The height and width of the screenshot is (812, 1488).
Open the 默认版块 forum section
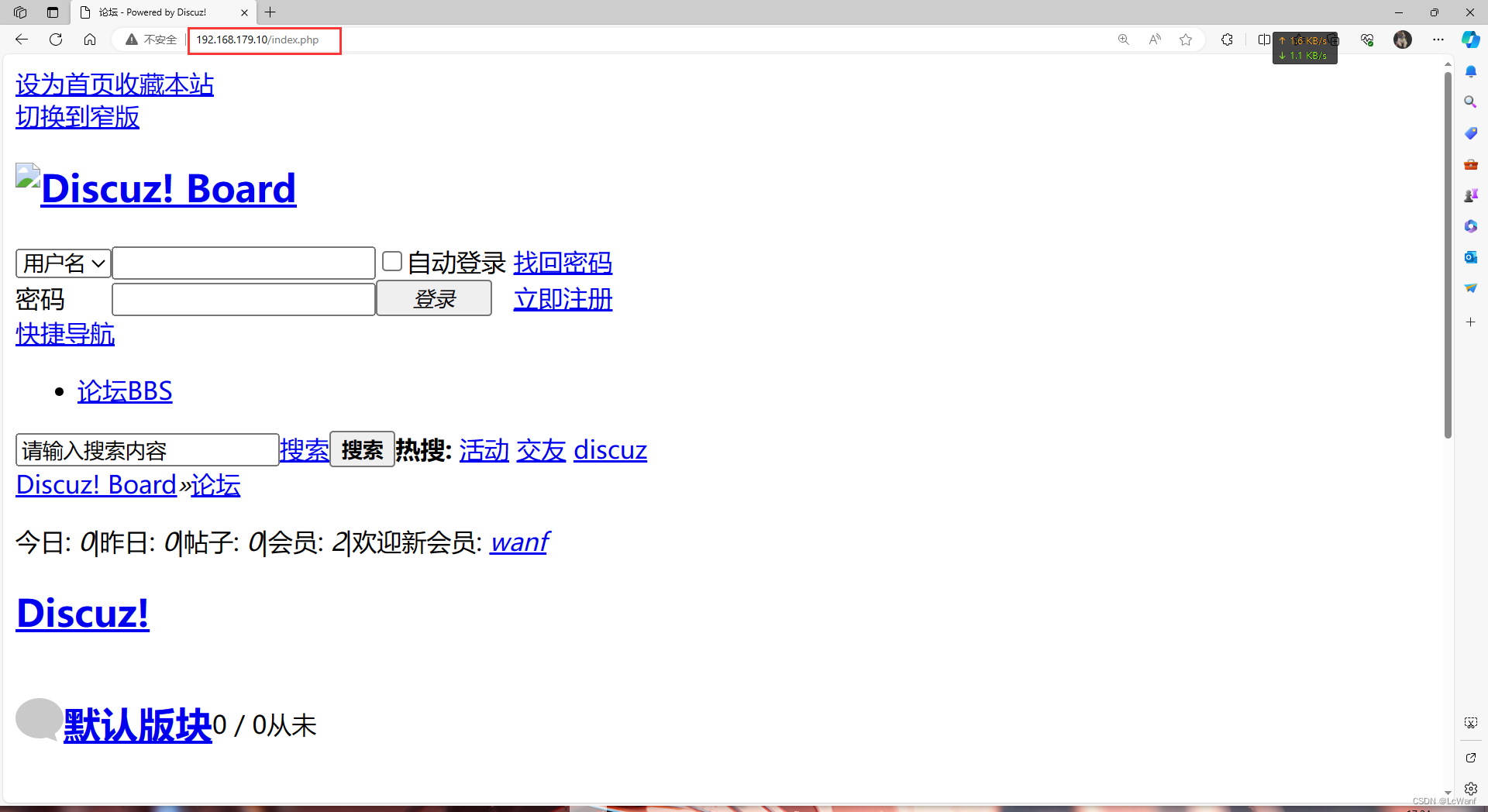click(x=136, y=726)
